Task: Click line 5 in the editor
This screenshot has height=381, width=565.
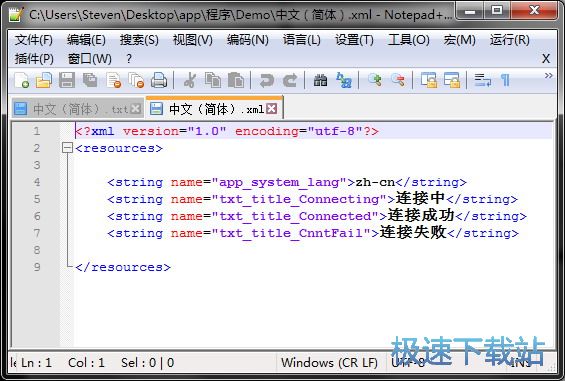Action: [x=312, y=199]
